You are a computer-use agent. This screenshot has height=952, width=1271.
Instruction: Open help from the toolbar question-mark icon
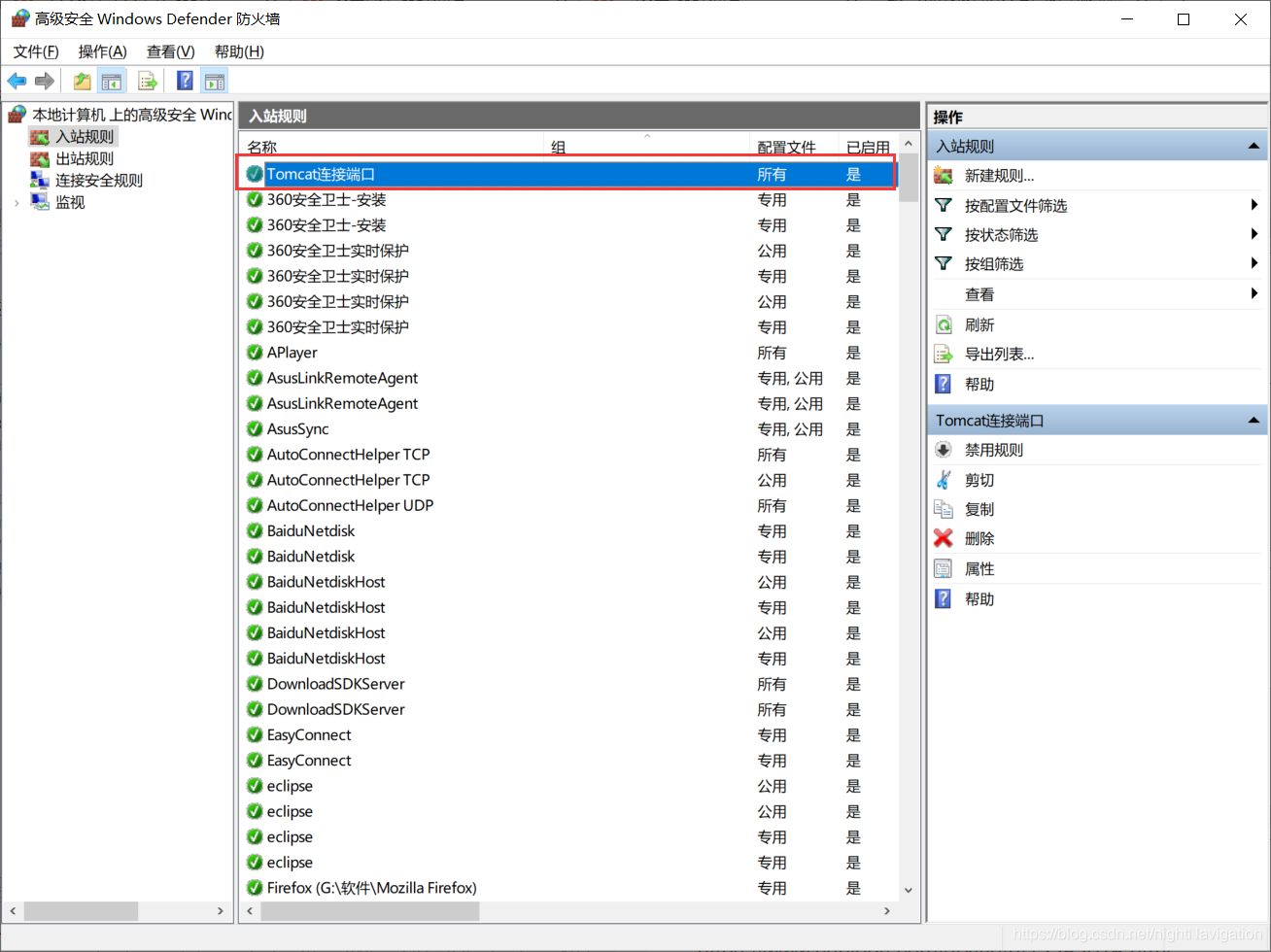tap(185, 81)
